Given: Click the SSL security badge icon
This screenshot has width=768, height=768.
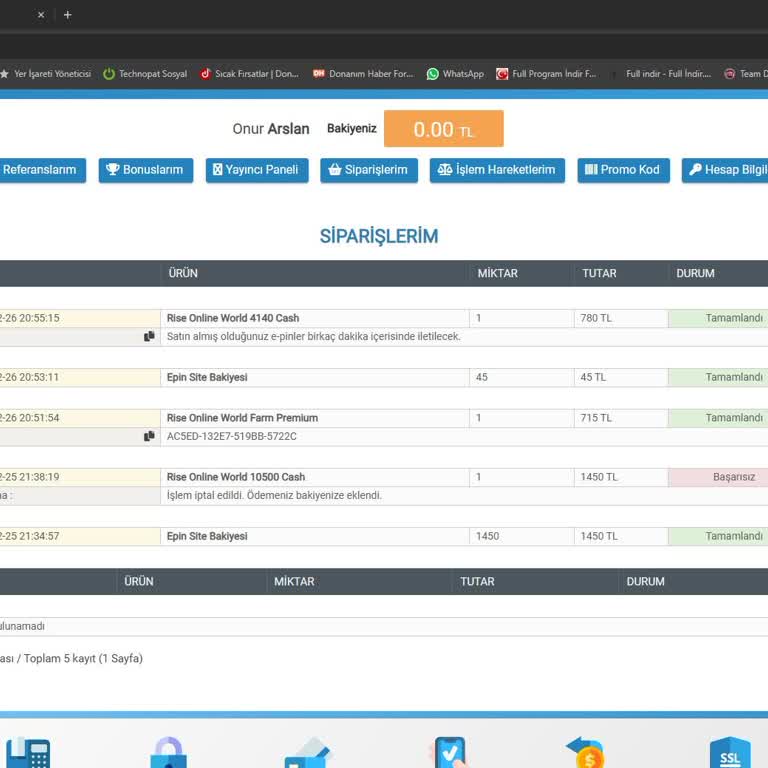Looking at the screenshot, I should [730, 752].
